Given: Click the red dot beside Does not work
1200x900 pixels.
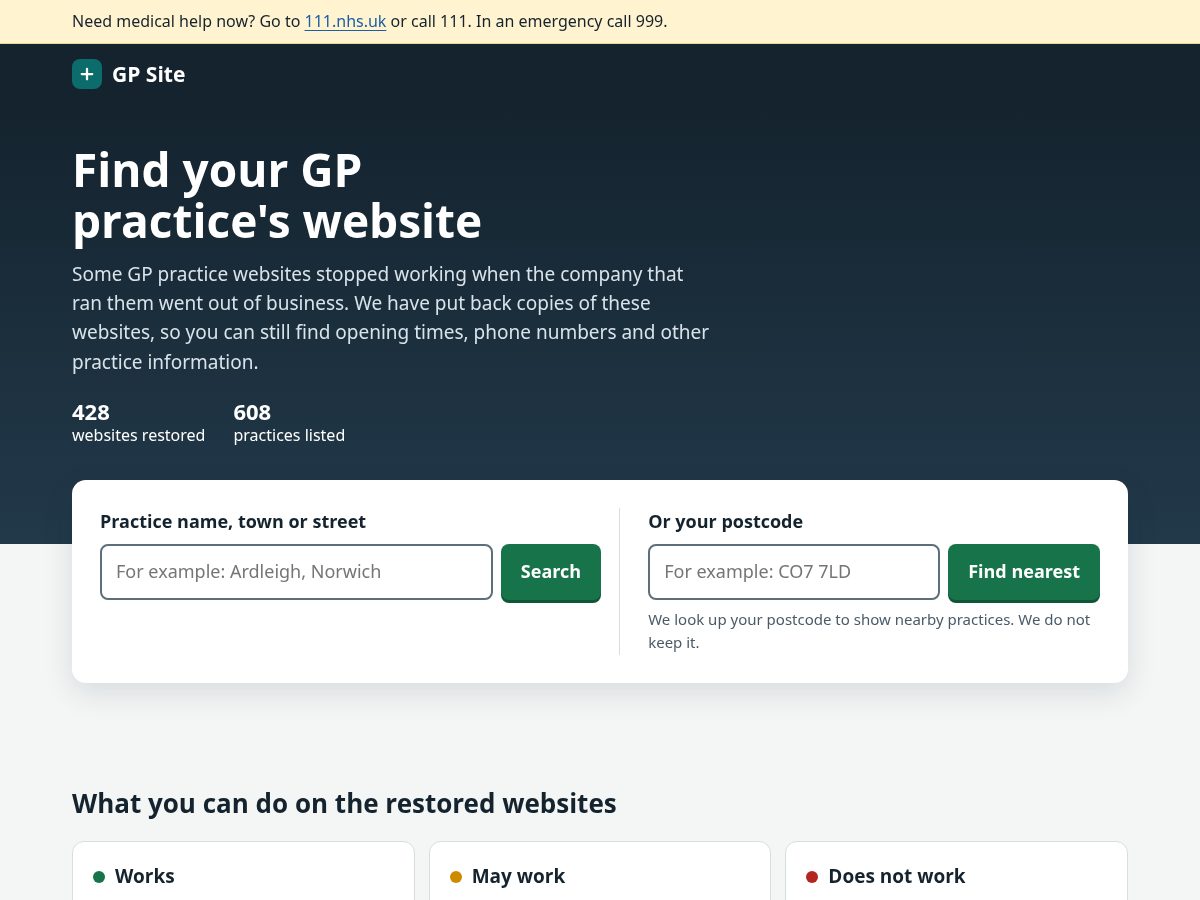Looking at the screenshot, I should point(812,877).
